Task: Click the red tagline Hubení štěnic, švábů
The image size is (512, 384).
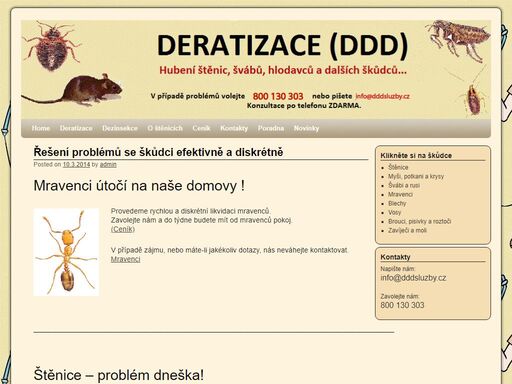Action: 283,70
